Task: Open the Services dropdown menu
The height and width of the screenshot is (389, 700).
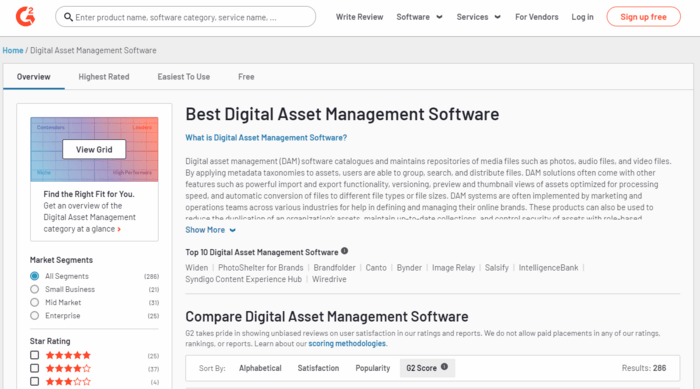Action: point(479,17)
